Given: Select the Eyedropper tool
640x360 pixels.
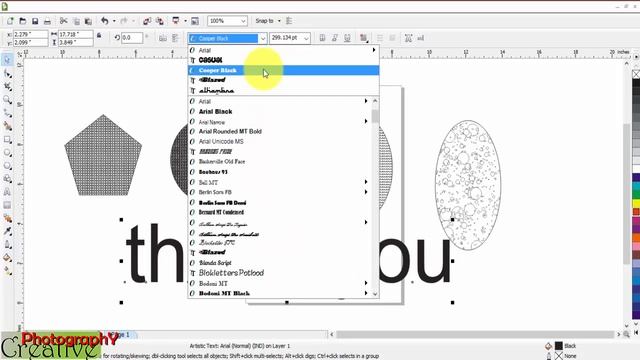Looking at the screenshot, I should 7,231.
